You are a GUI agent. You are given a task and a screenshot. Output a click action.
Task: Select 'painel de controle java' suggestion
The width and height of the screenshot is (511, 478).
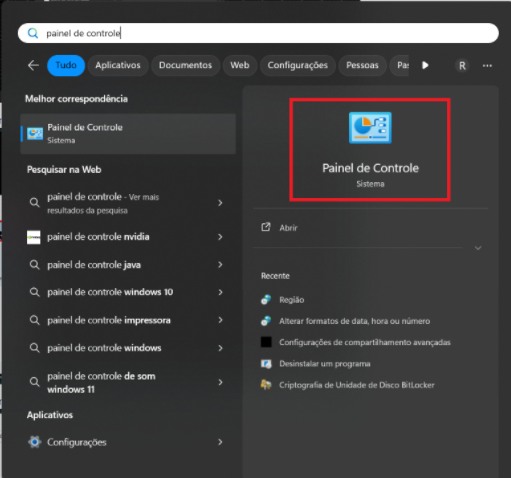(128, 265)
